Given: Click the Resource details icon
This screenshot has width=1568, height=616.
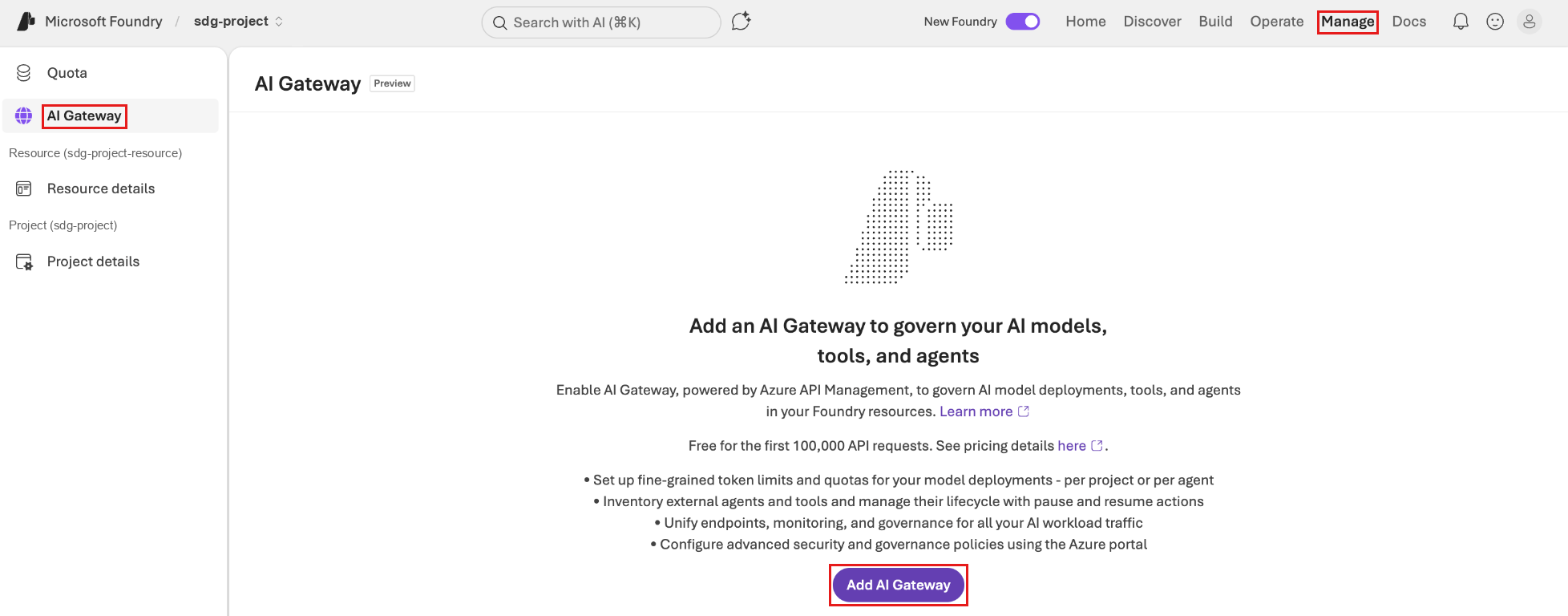Looking at the screenshot, I should 24,188.
